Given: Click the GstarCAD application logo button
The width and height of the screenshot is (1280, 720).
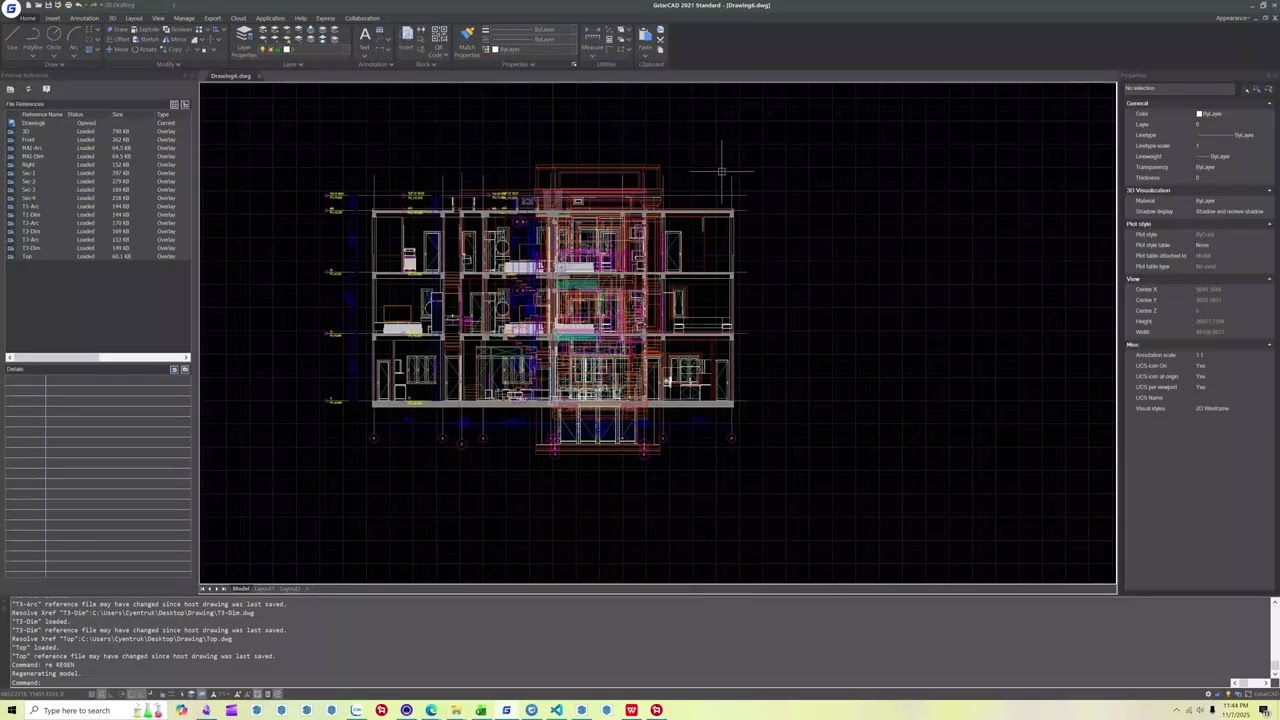Looking at the screenshot, I should coord(10,7).
